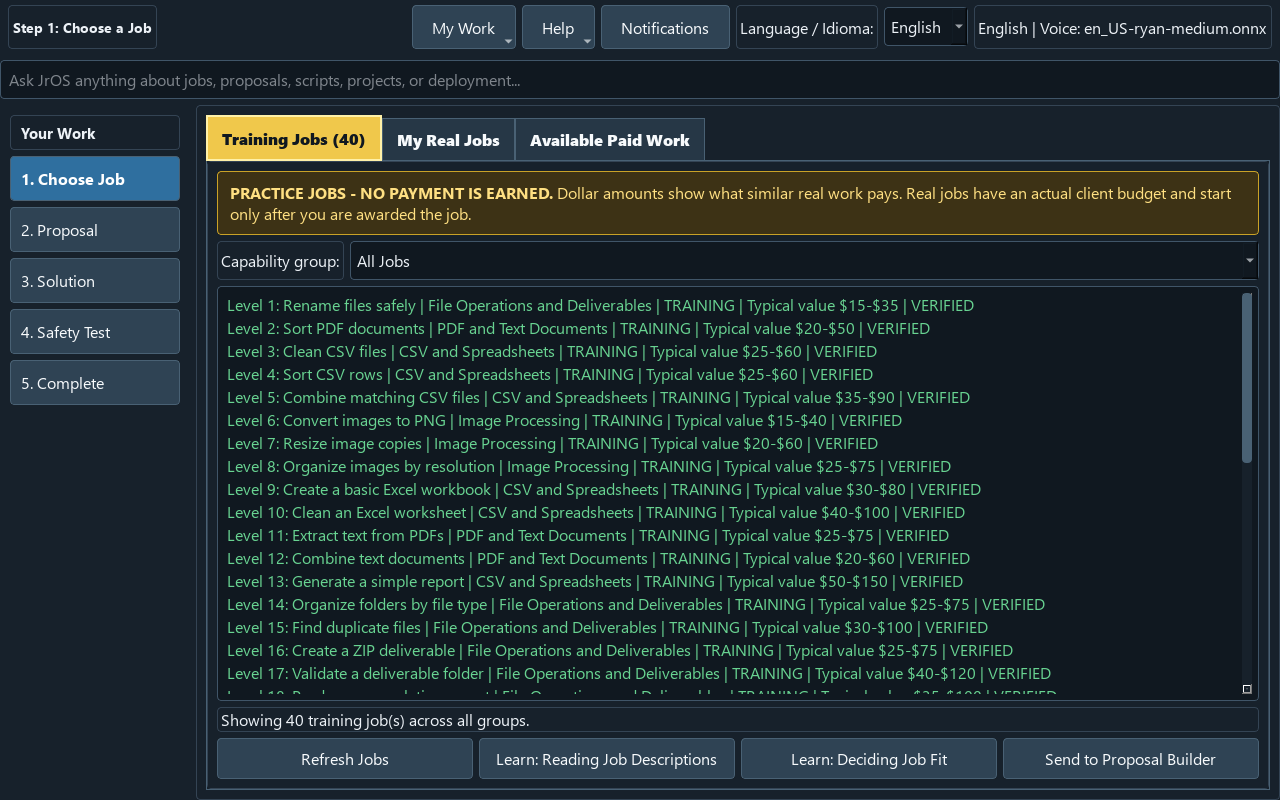The height and width of the screenshot is (800, 1280).
Task: Click the job list vertical scrollbar thumb
Action: coord(1247,378)
